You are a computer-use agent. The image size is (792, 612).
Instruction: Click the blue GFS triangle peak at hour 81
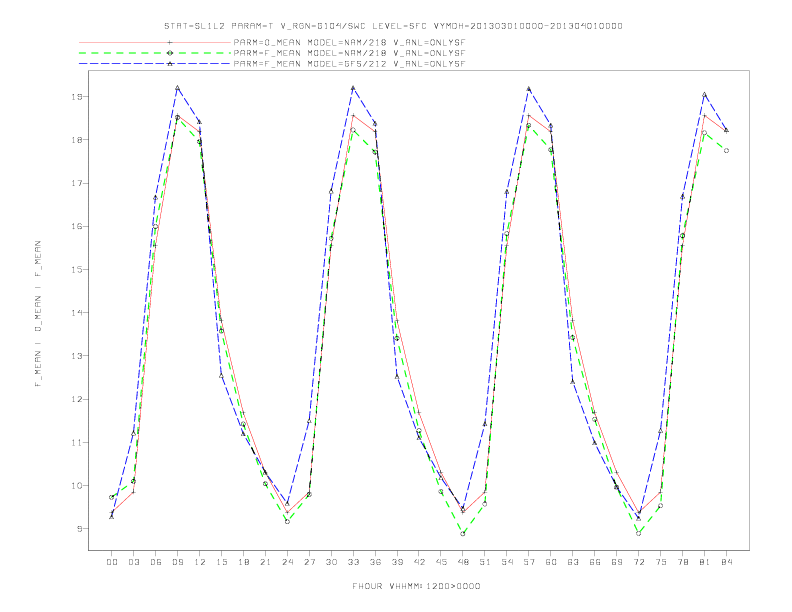705,94
